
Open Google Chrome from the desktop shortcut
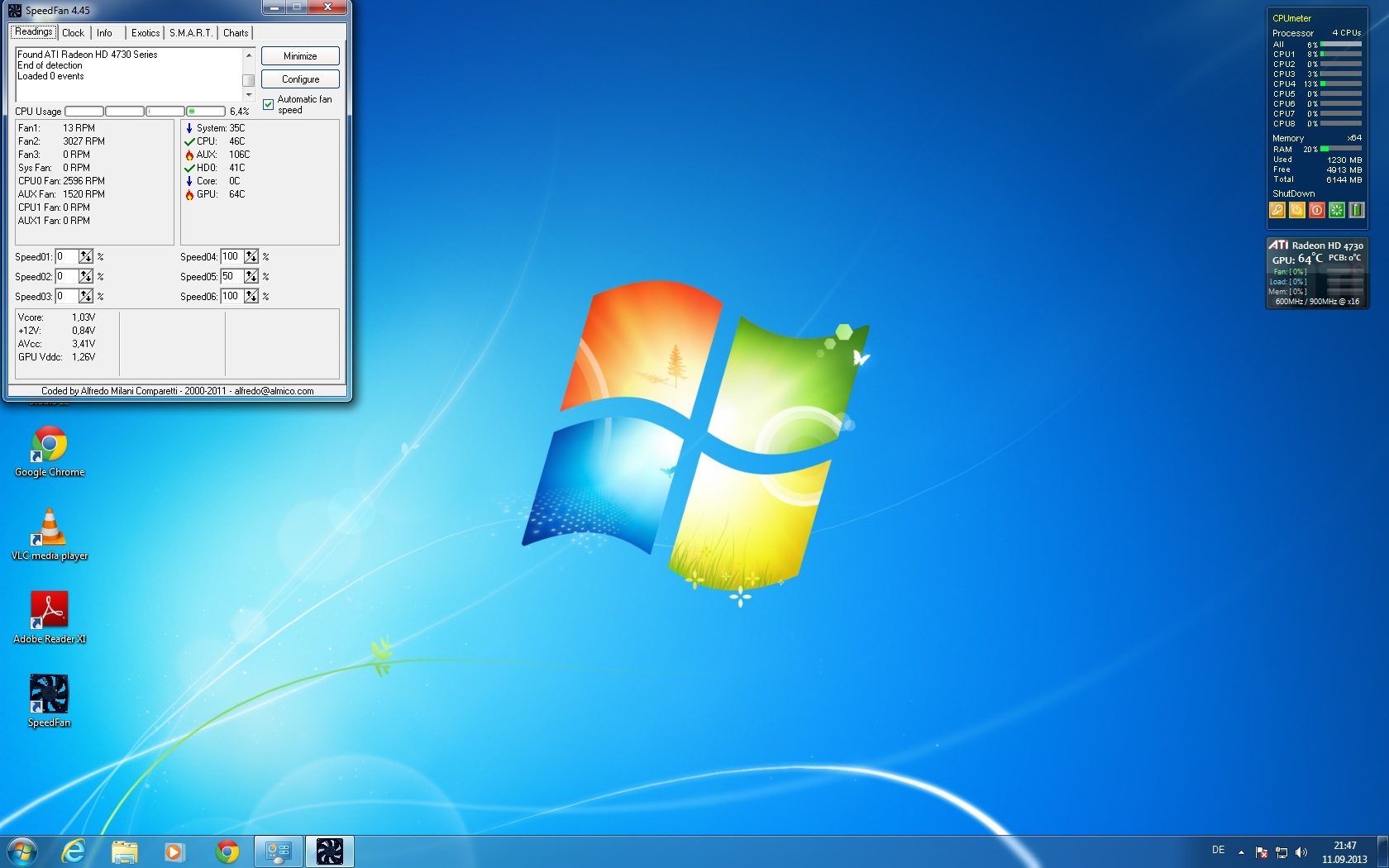[x=50, y=451]
